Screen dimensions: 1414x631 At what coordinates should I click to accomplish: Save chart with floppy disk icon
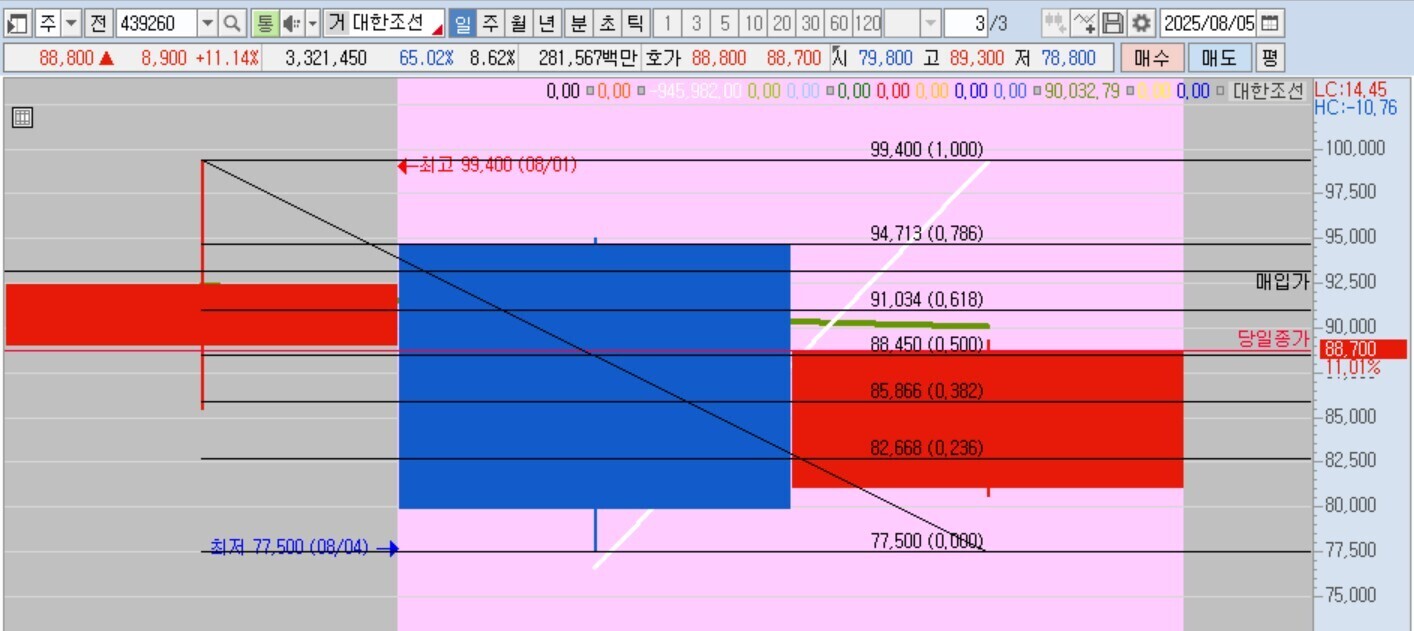coord(1112,23)
